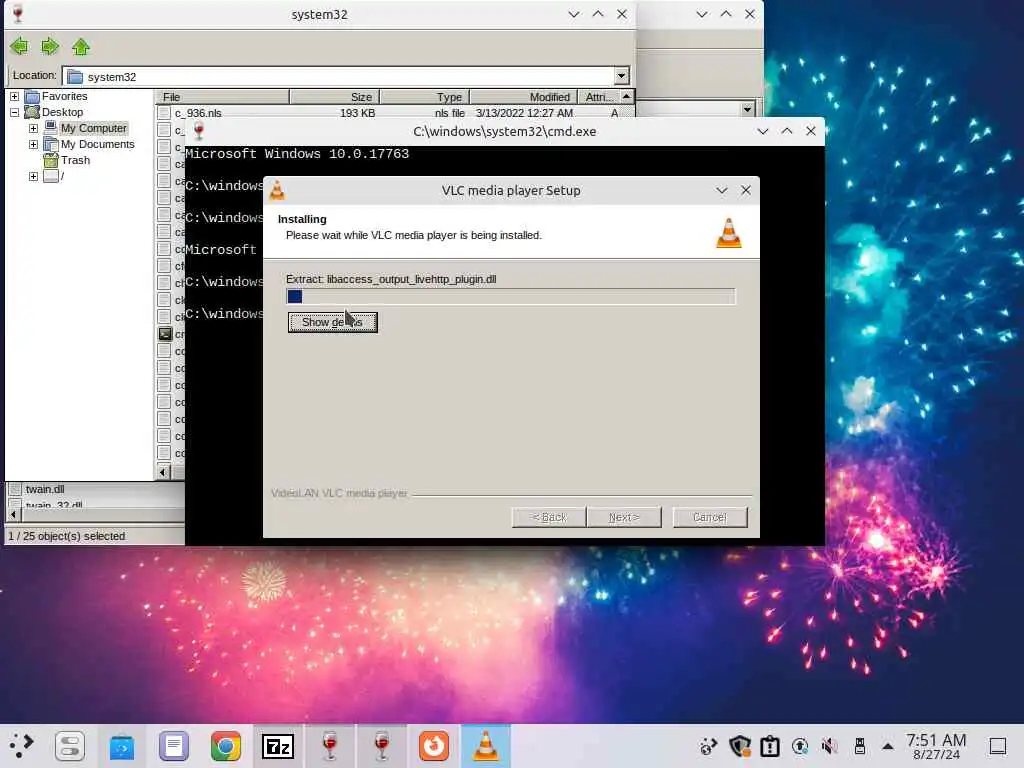Click the dark executable file icon in list
Image resolution: width=1024 pixels, height=768 pixels.
click(165, 334)
